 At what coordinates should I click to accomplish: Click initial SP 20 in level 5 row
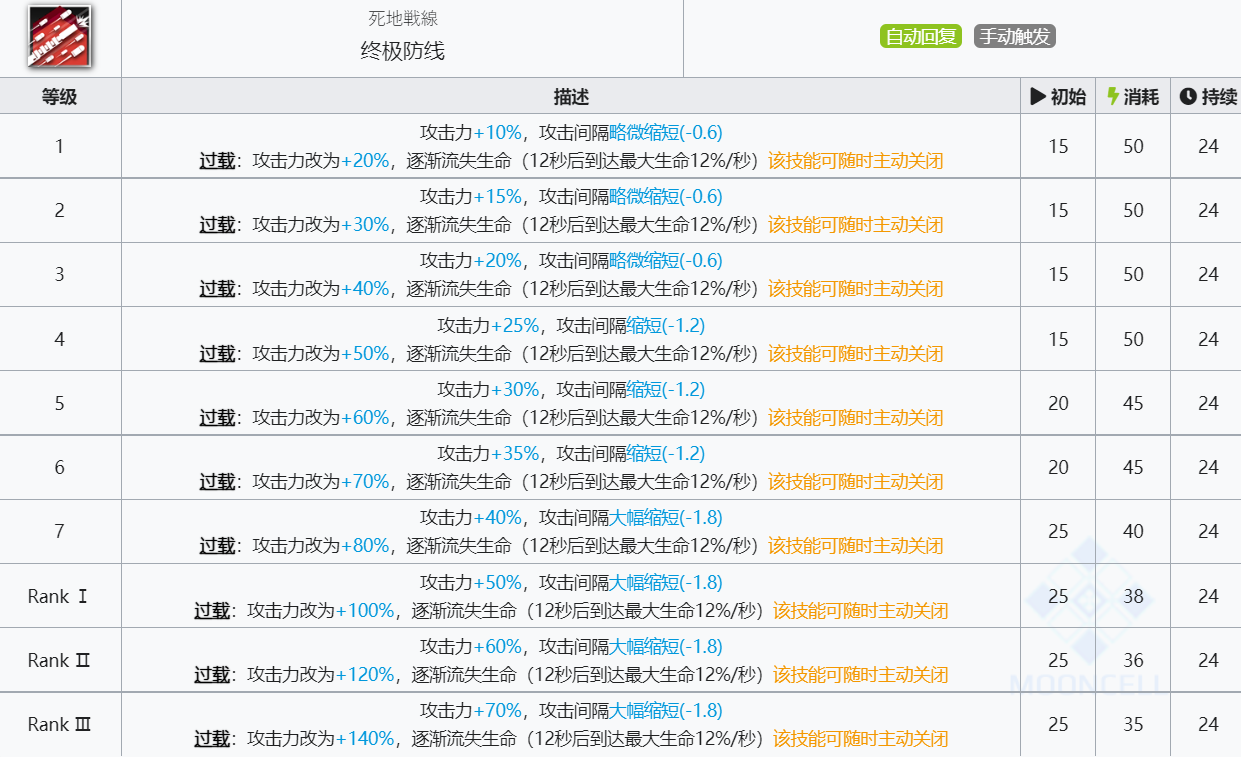pos(1058,403)
